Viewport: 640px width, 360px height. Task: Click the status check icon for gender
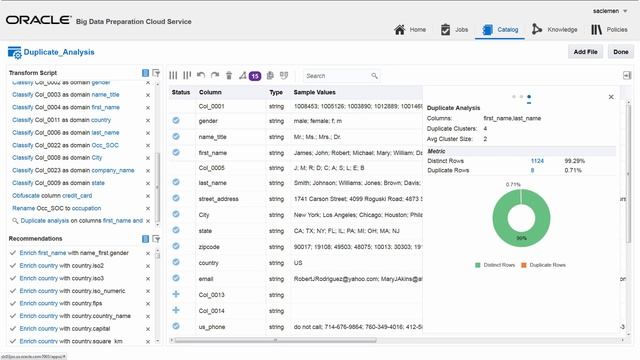176,120
